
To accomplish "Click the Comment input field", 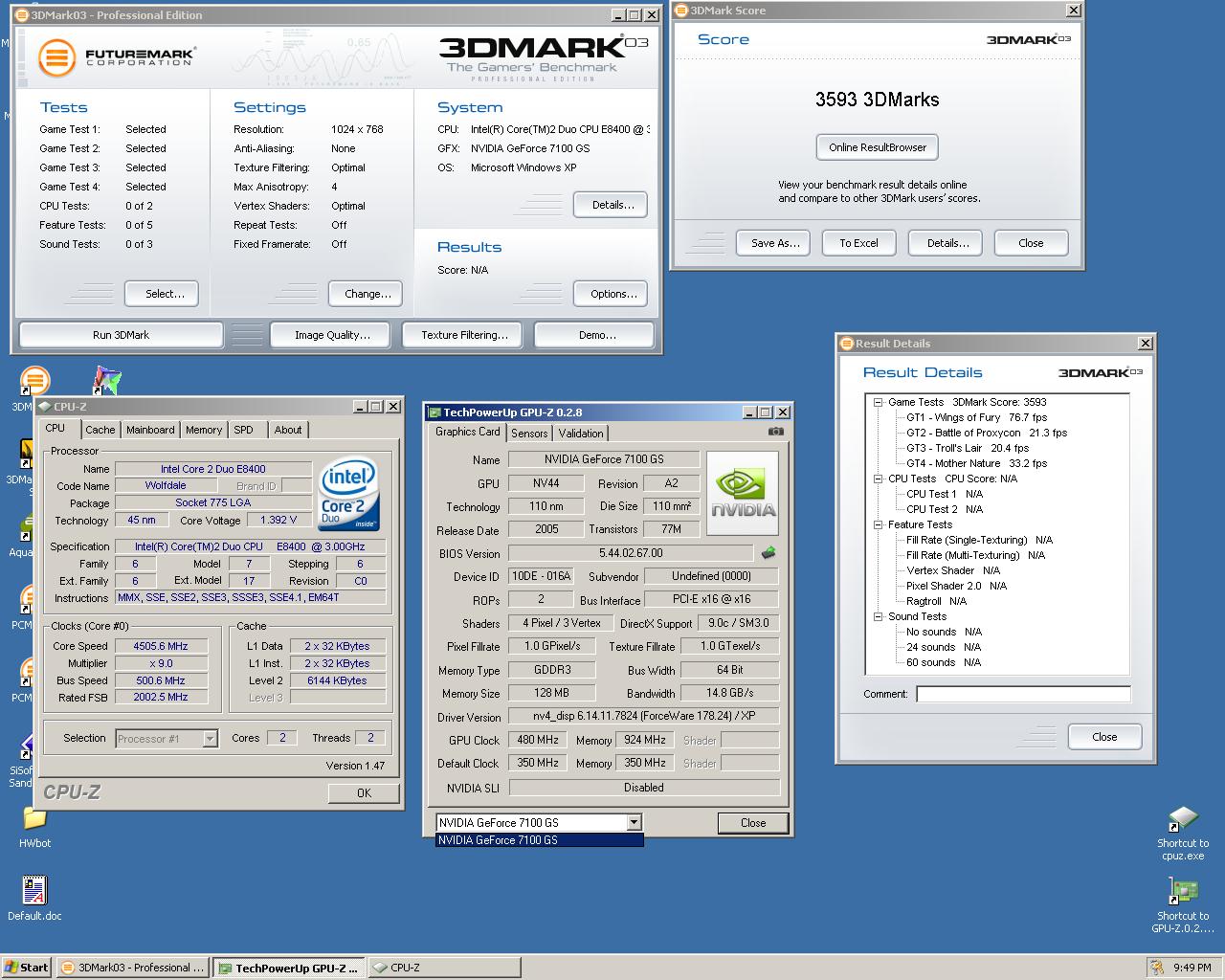I will (1023, 694).
